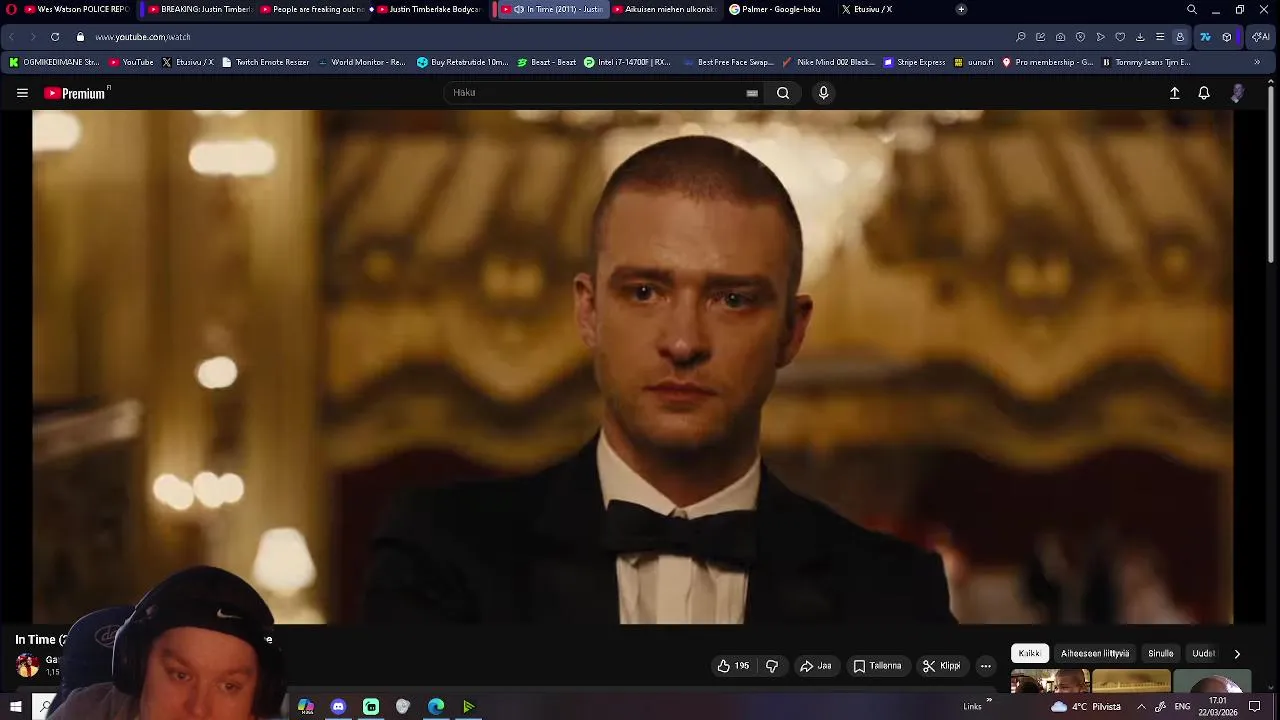Open the OGMIKEDIMANE Str... bookmark
Screen dimensions: 1280x720
pos(54,62)
